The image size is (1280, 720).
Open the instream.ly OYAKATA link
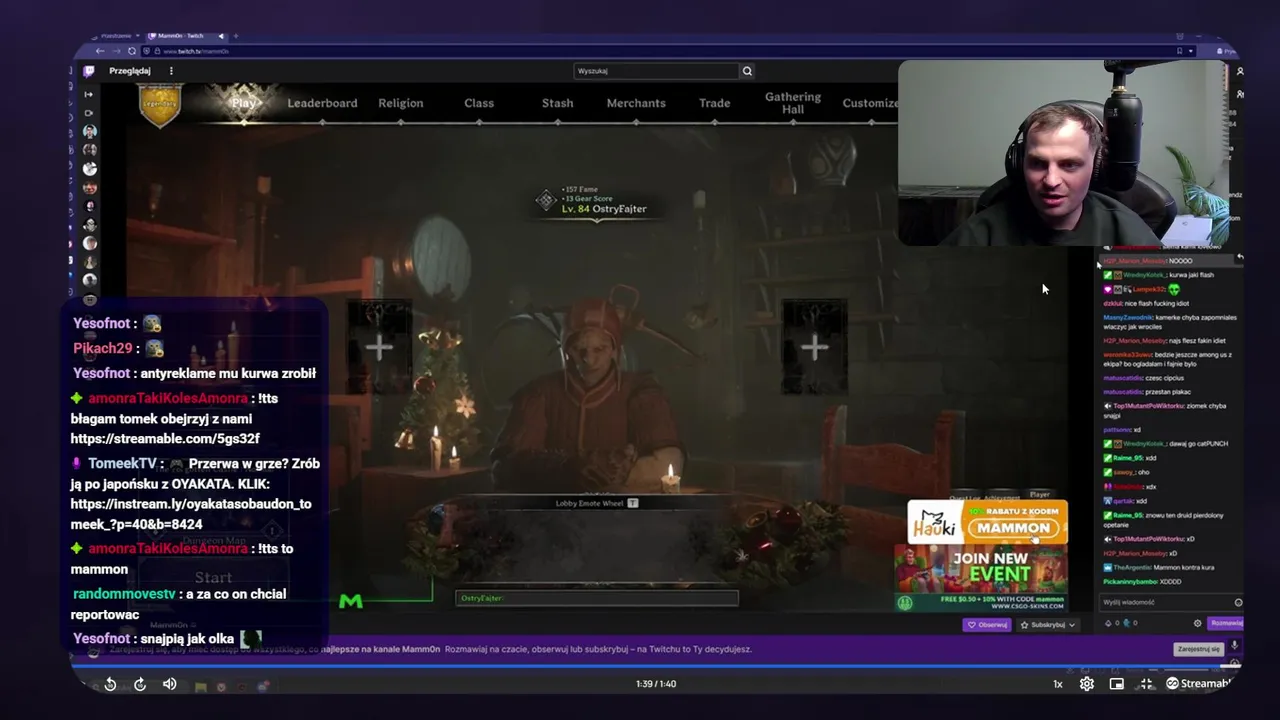tap(190, 514)
